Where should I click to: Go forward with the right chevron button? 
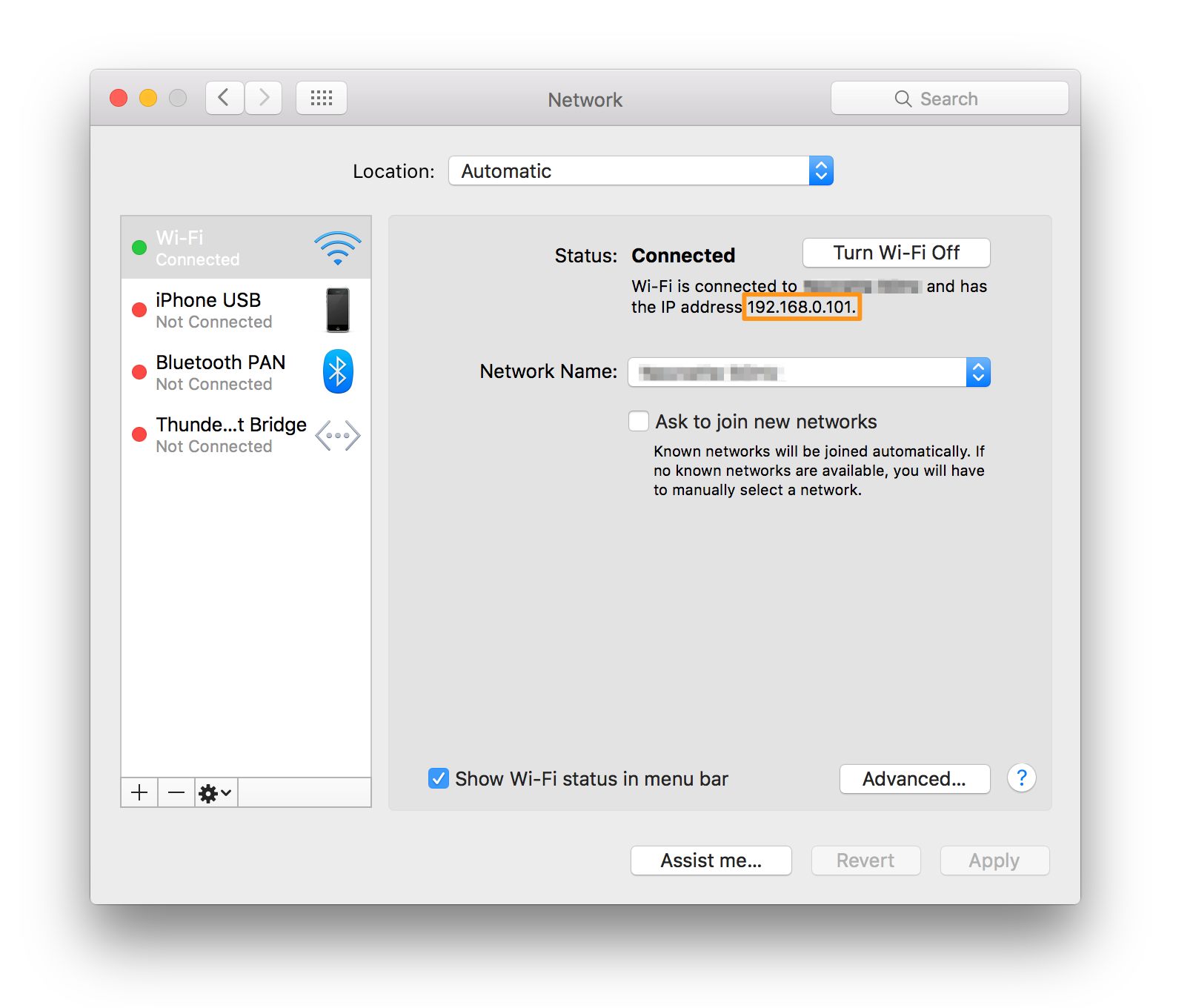263,98
